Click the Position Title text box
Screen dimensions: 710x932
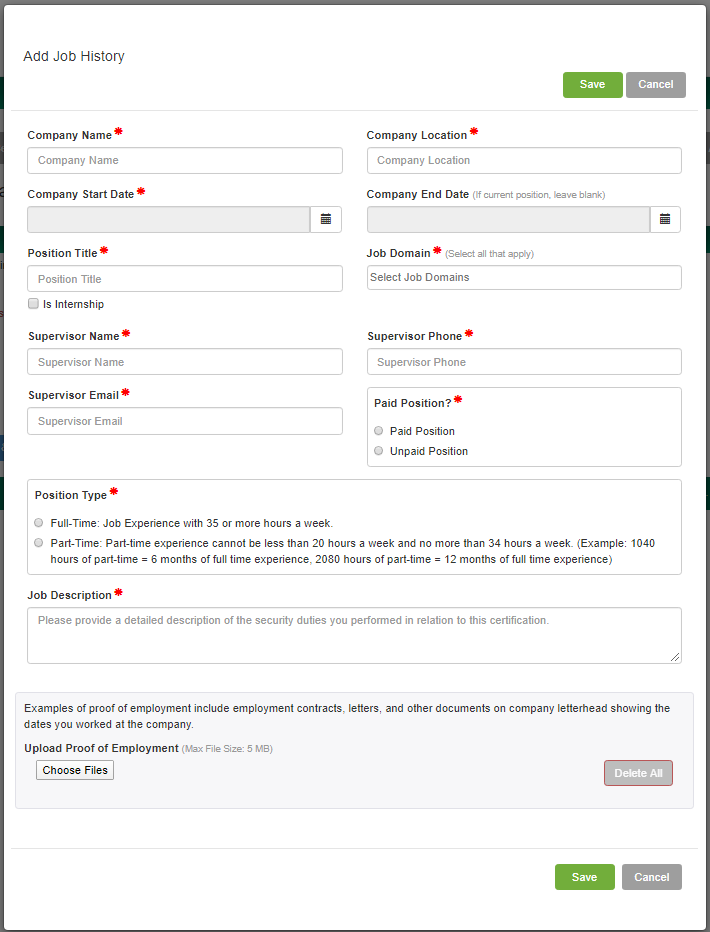tap(185, 279)
